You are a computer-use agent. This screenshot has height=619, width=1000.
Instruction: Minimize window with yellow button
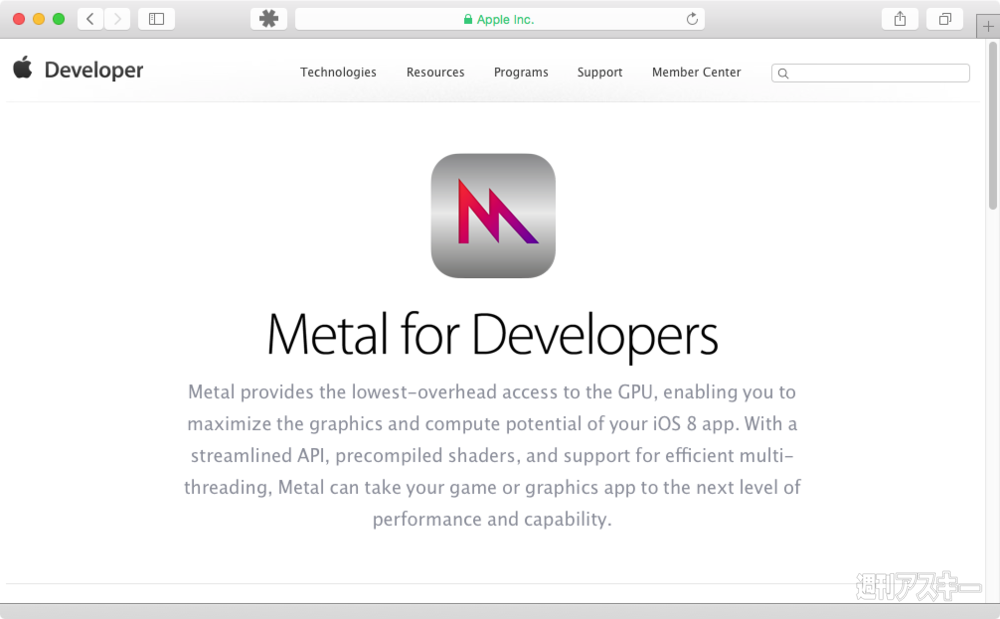coord(39,19)
